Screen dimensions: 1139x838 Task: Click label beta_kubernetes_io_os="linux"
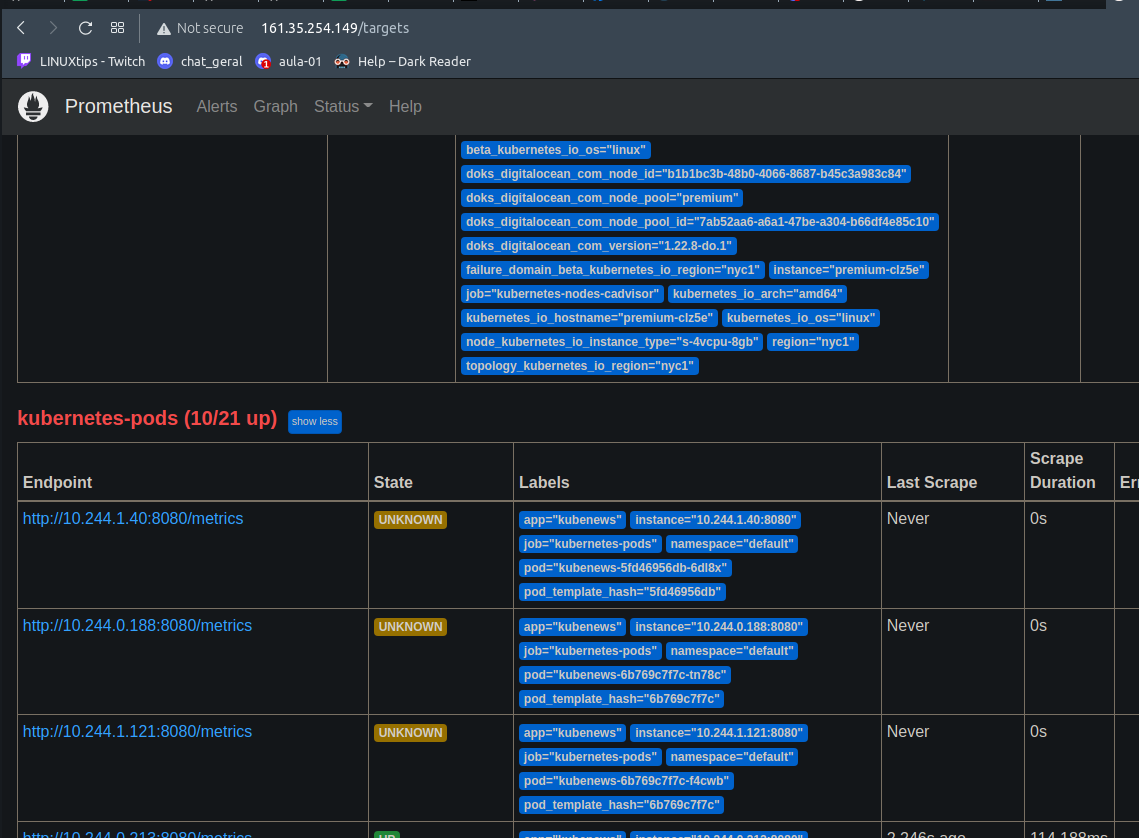coord(556,150)
